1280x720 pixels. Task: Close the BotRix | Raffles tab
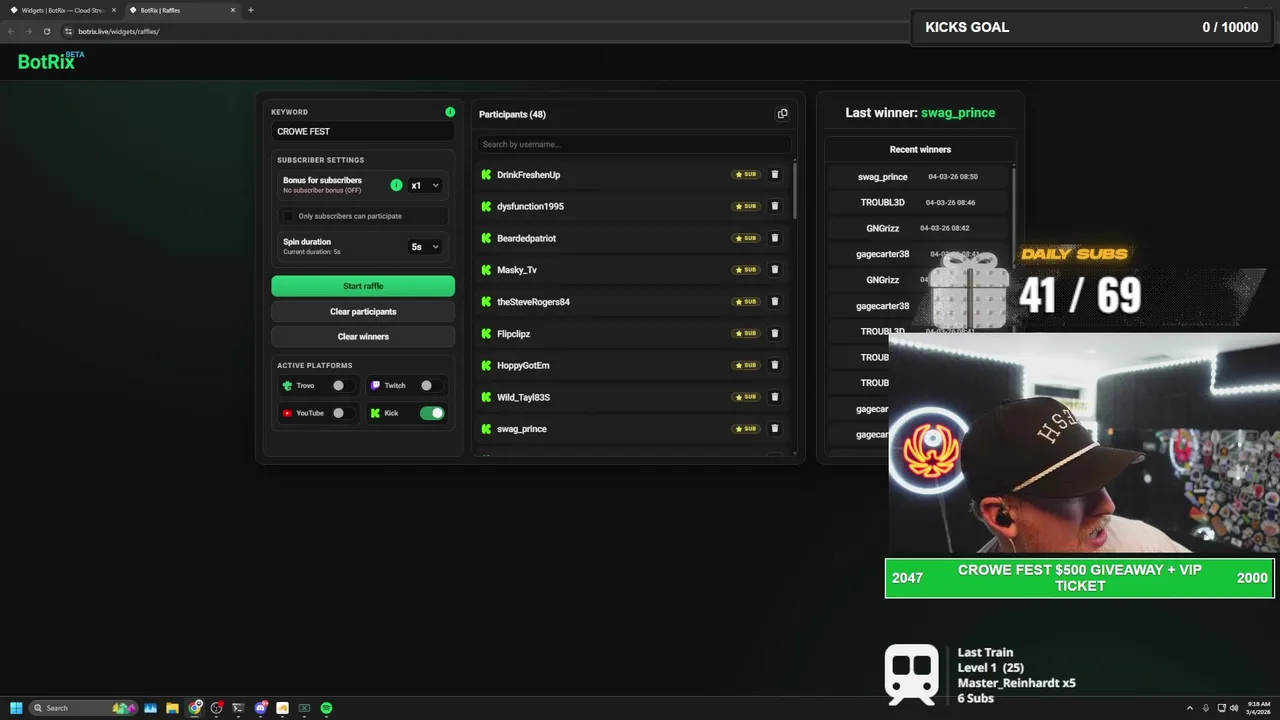coord(233,10)
